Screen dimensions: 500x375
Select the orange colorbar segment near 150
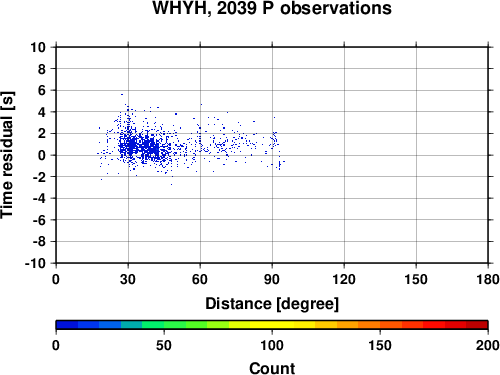[x=380, y=325]
